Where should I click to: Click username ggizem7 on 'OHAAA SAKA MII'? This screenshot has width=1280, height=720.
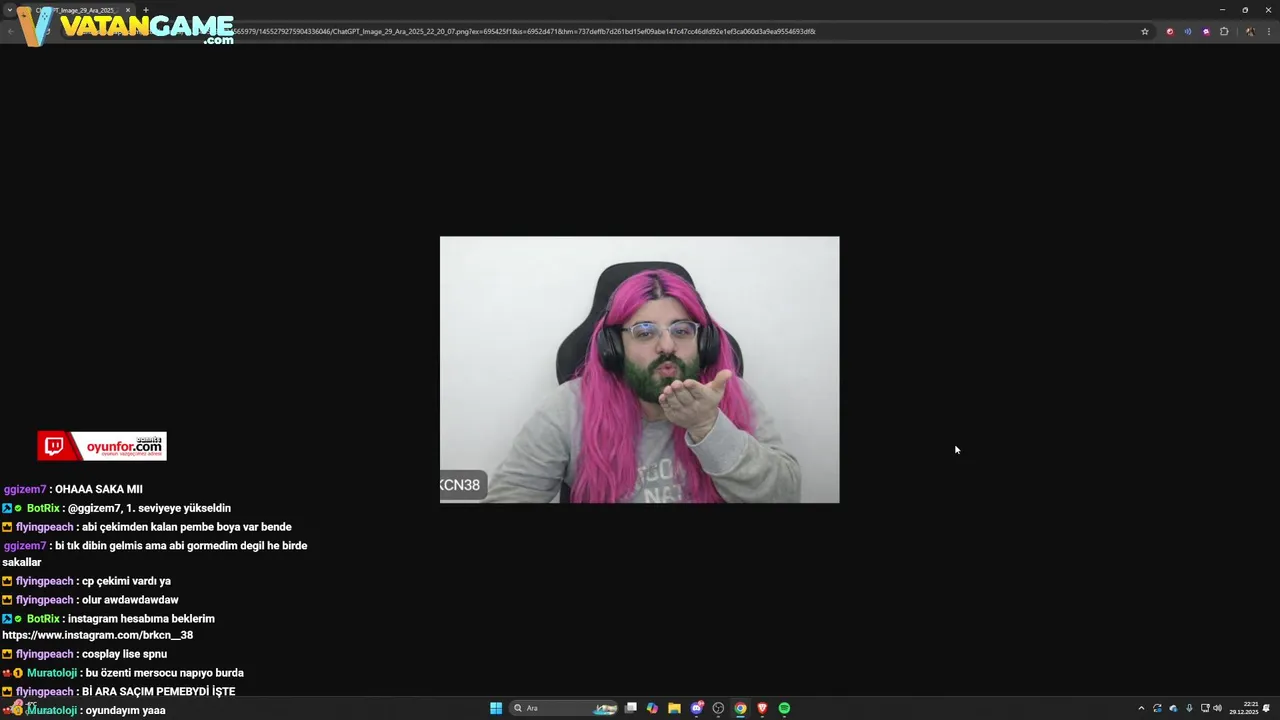tap(25, 489)
